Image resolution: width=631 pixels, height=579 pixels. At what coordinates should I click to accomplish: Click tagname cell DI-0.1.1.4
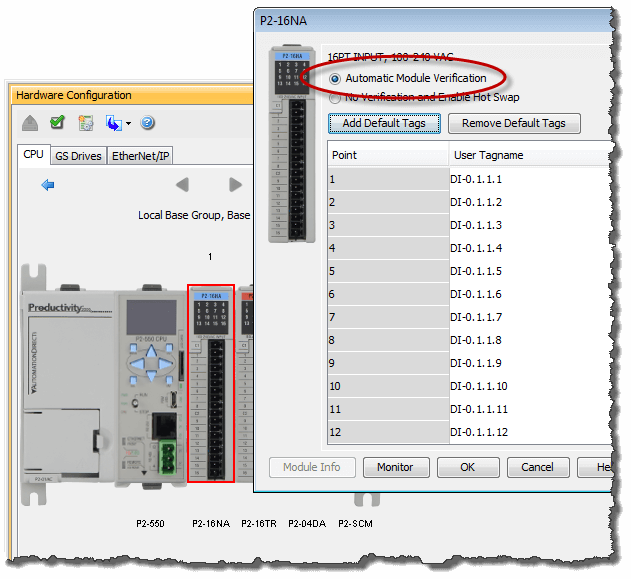coord(531,248)
